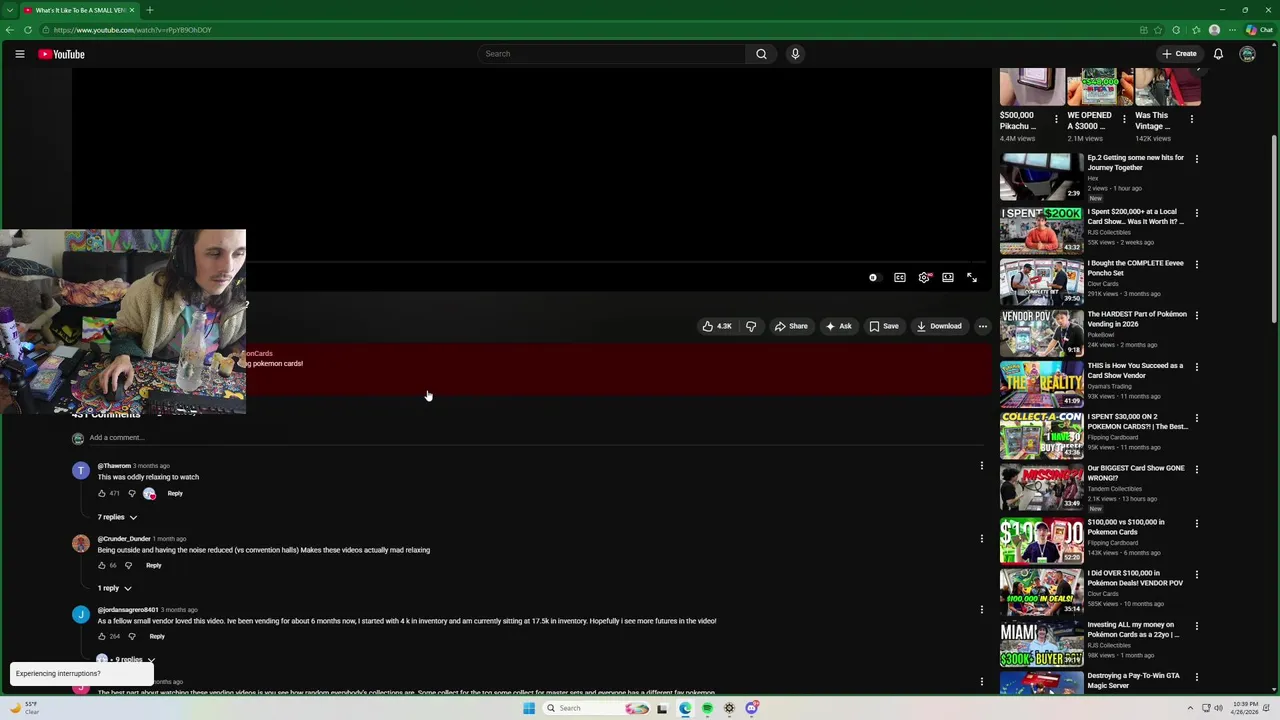Expand 1 reply under @Crunder_Dunder comment
The width and height of the screenshot is (1280, 720).
tap(114, 588)
